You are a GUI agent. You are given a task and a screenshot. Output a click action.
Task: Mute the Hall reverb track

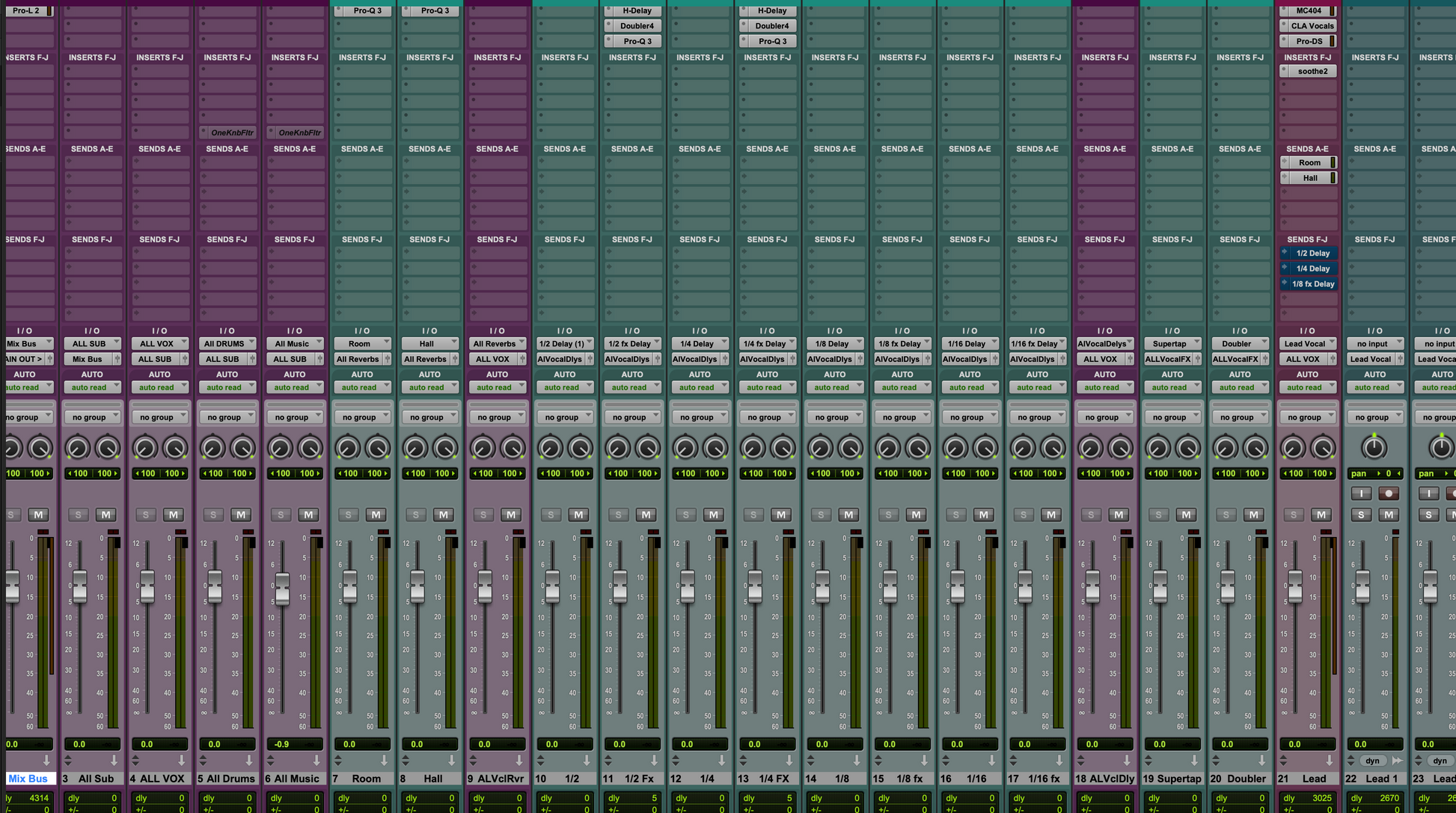(x=443, y=515)
